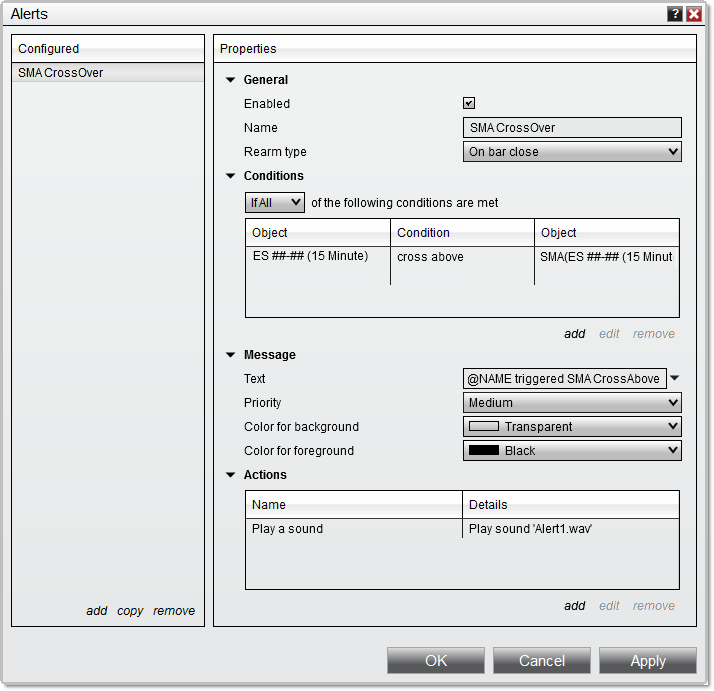Select SMA CrossOver in the Configured list
This screenshot has width=714, height=691.
(x=61, y=73)
